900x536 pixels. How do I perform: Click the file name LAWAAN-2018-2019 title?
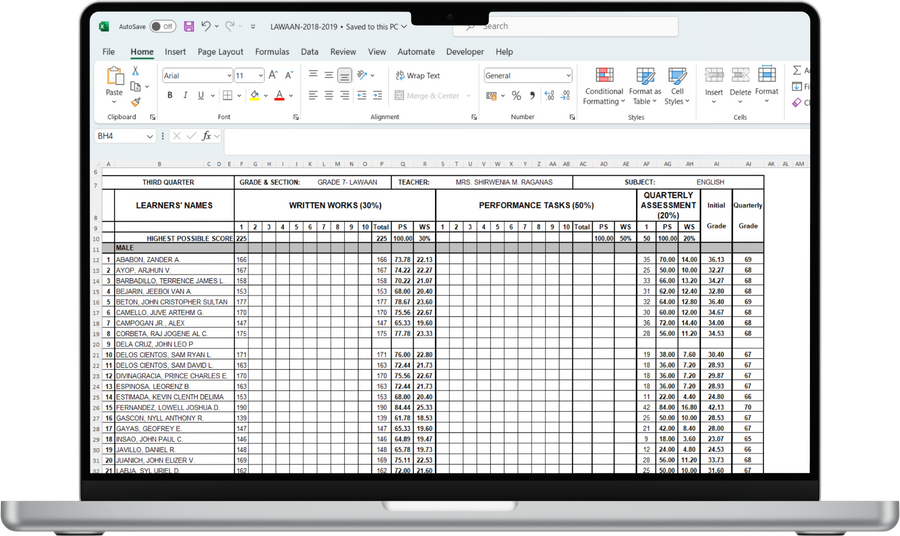coord(304,26)
